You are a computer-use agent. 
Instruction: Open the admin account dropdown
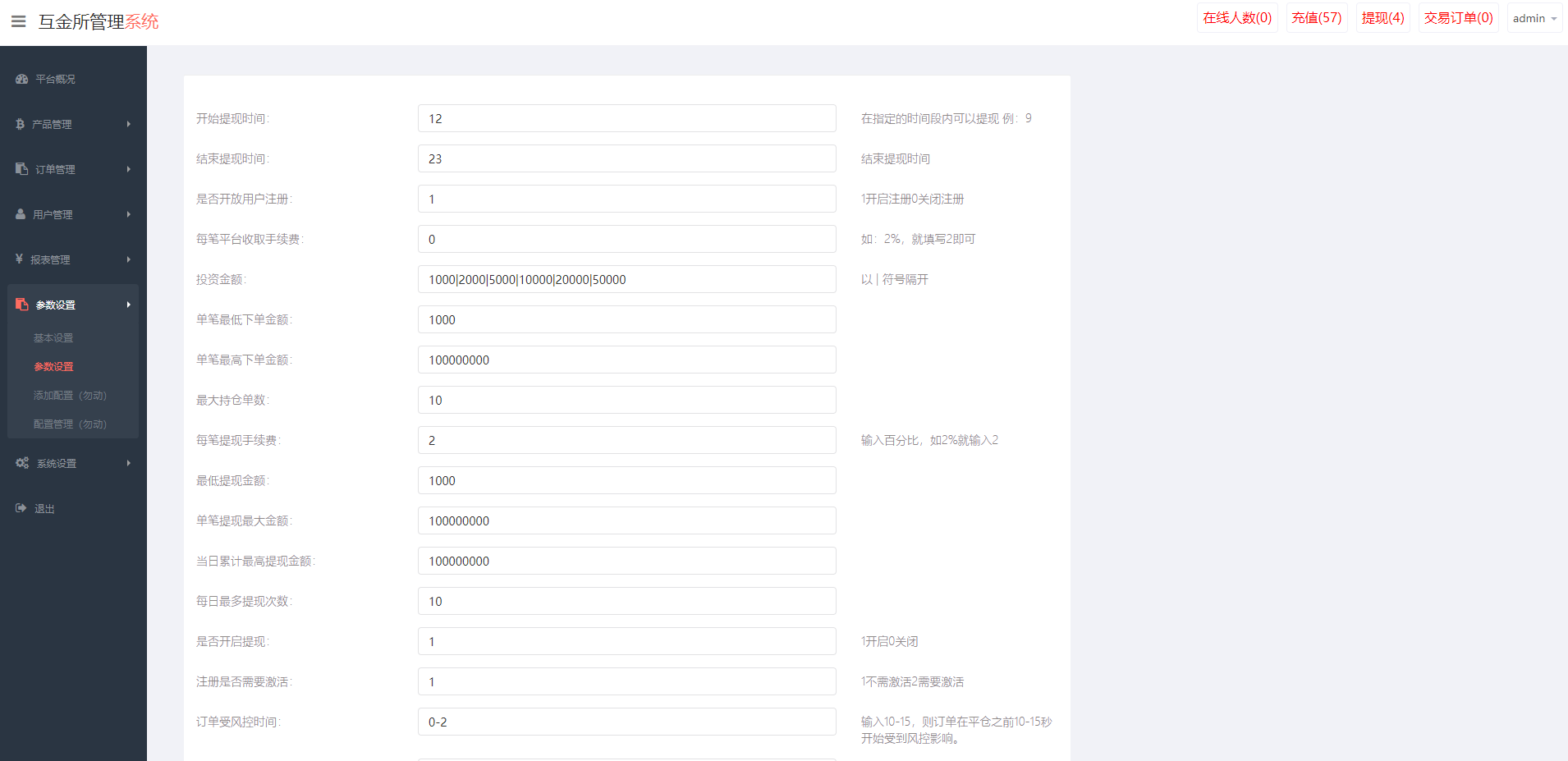click(x=1534, y=17)
